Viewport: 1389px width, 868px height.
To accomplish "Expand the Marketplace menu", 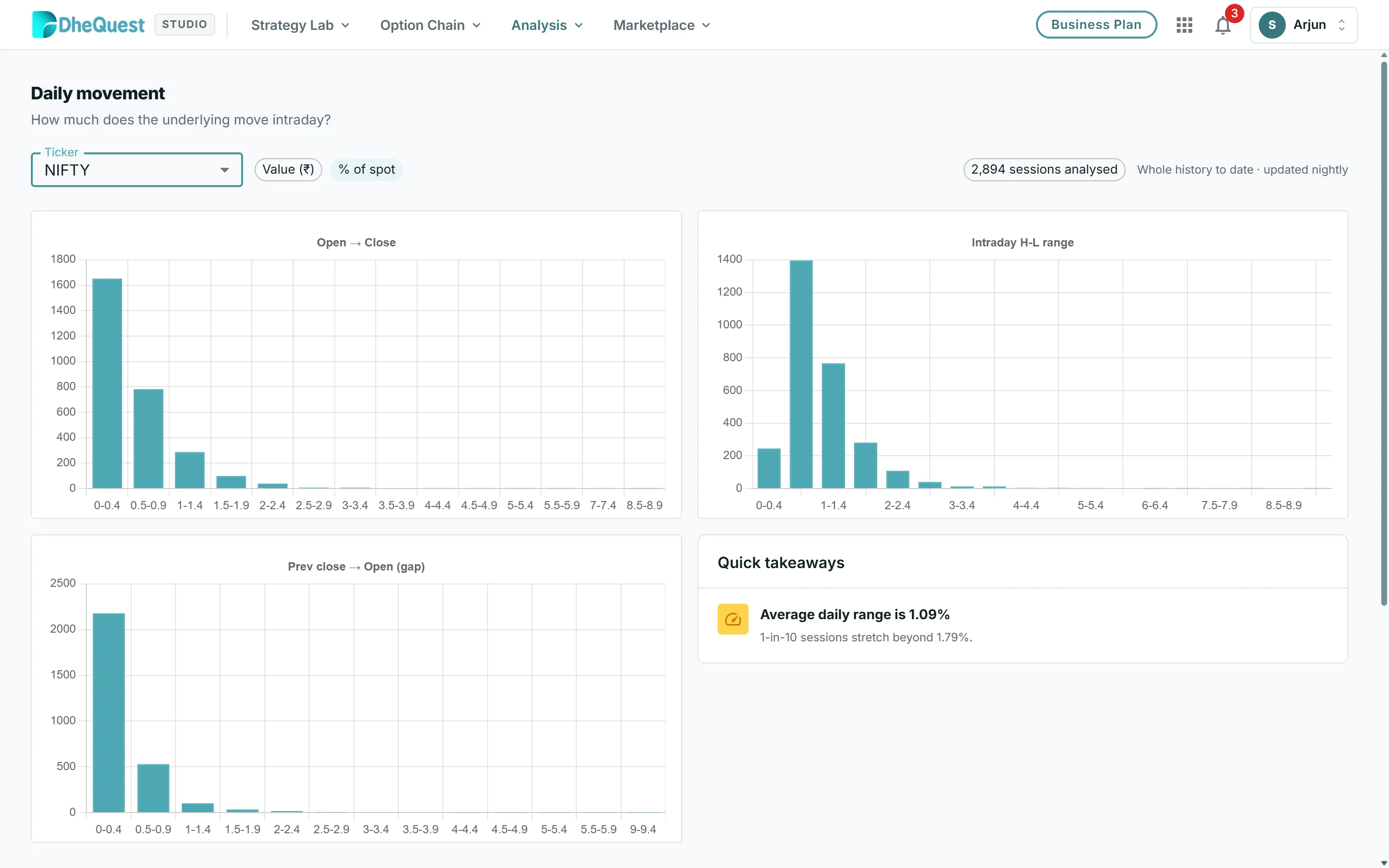I will click(x=662, y=25).
